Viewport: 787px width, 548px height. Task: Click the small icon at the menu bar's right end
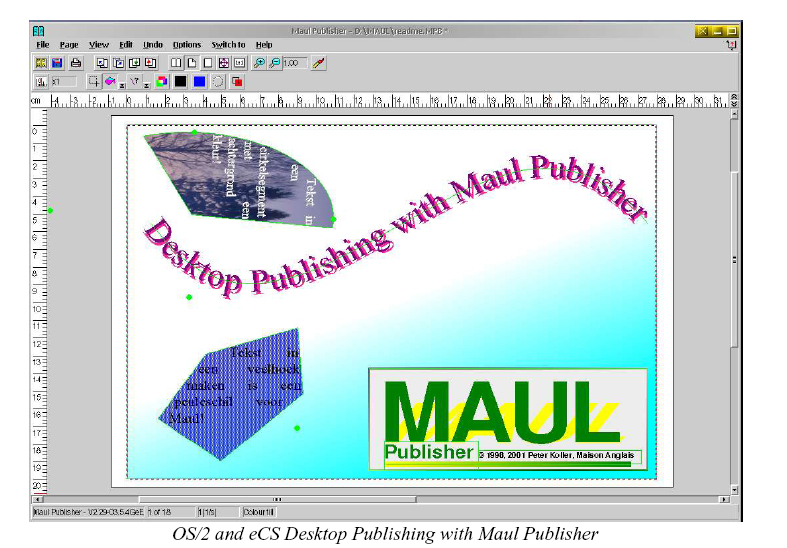pyautogui.click(x=731, y=45)
